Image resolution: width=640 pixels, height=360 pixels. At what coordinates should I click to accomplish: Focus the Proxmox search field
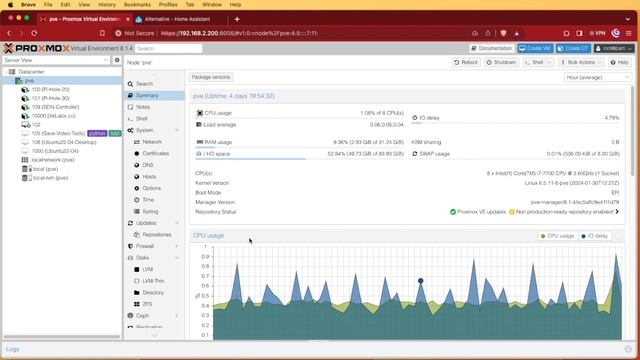(x=169, y=49)
